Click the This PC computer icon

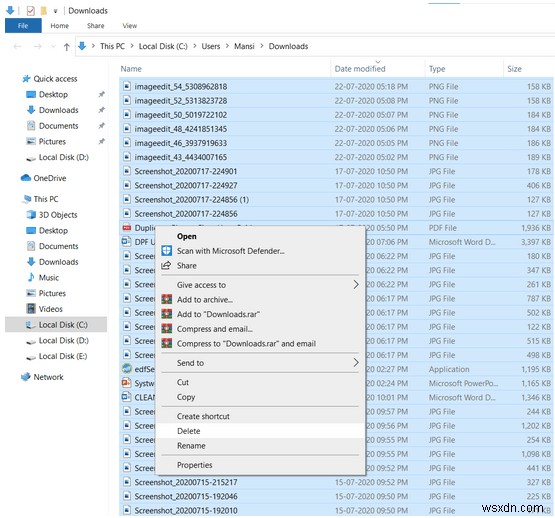pyautogui.click(x=27, y=199)
